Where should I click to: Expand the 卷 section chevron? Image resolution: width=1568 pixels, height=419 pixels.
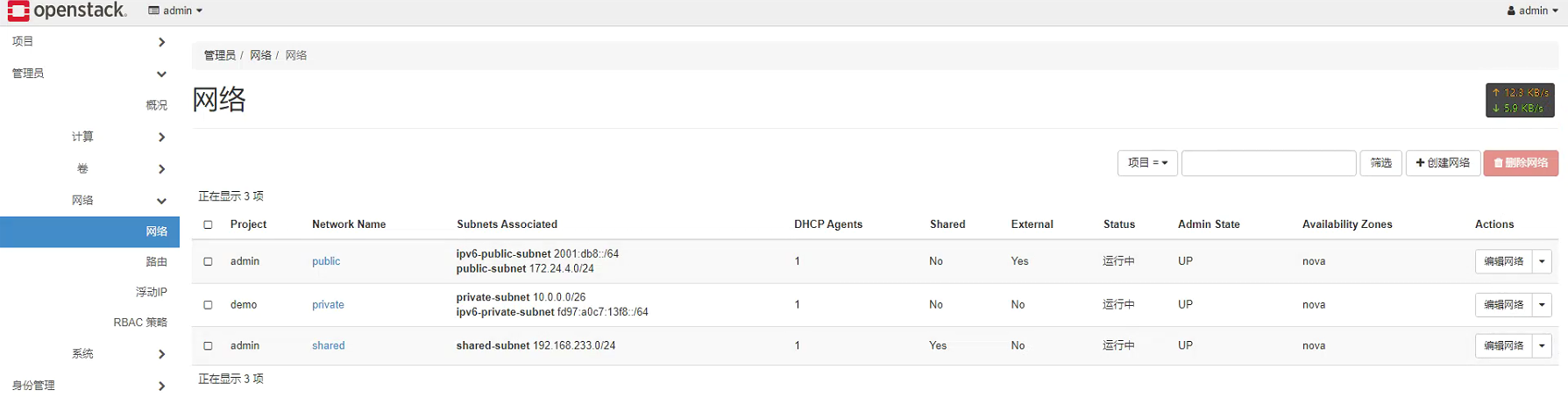pyautogui.click(x=162, y=168)
